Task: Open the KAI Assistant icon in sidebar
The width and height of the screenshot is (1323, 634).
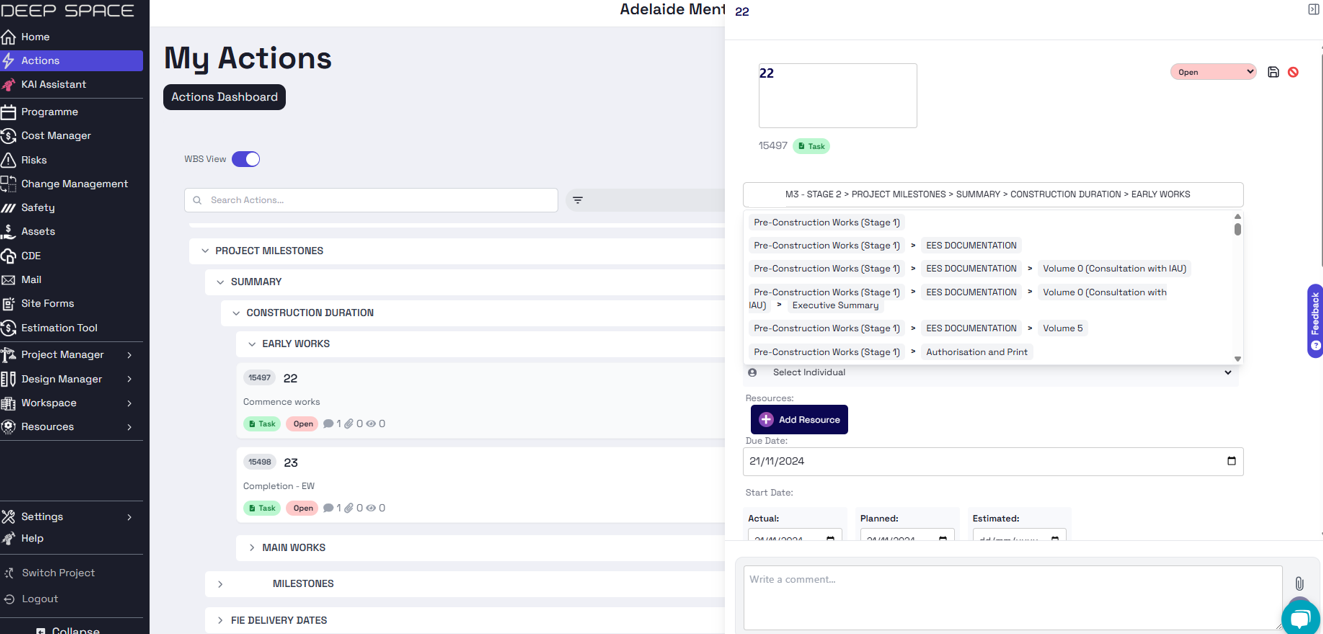Action: click(9, 85)
